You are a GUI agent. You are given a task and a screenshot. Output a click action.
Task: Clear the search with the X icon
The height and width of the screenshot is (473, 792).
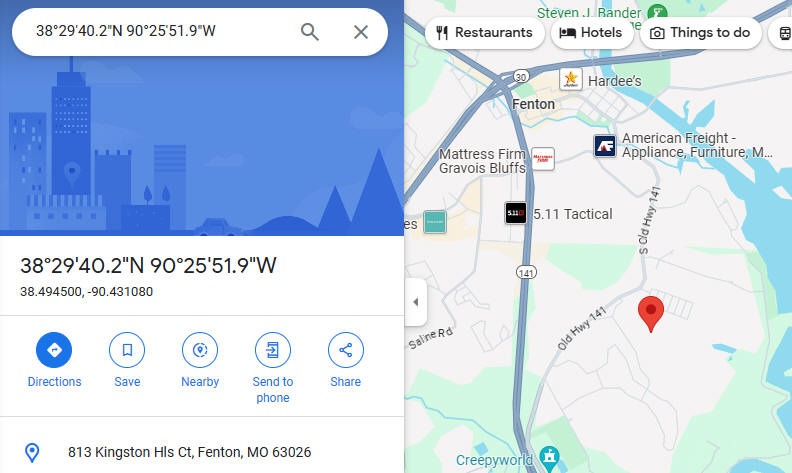pyautogui.click(x=361, y=32)
